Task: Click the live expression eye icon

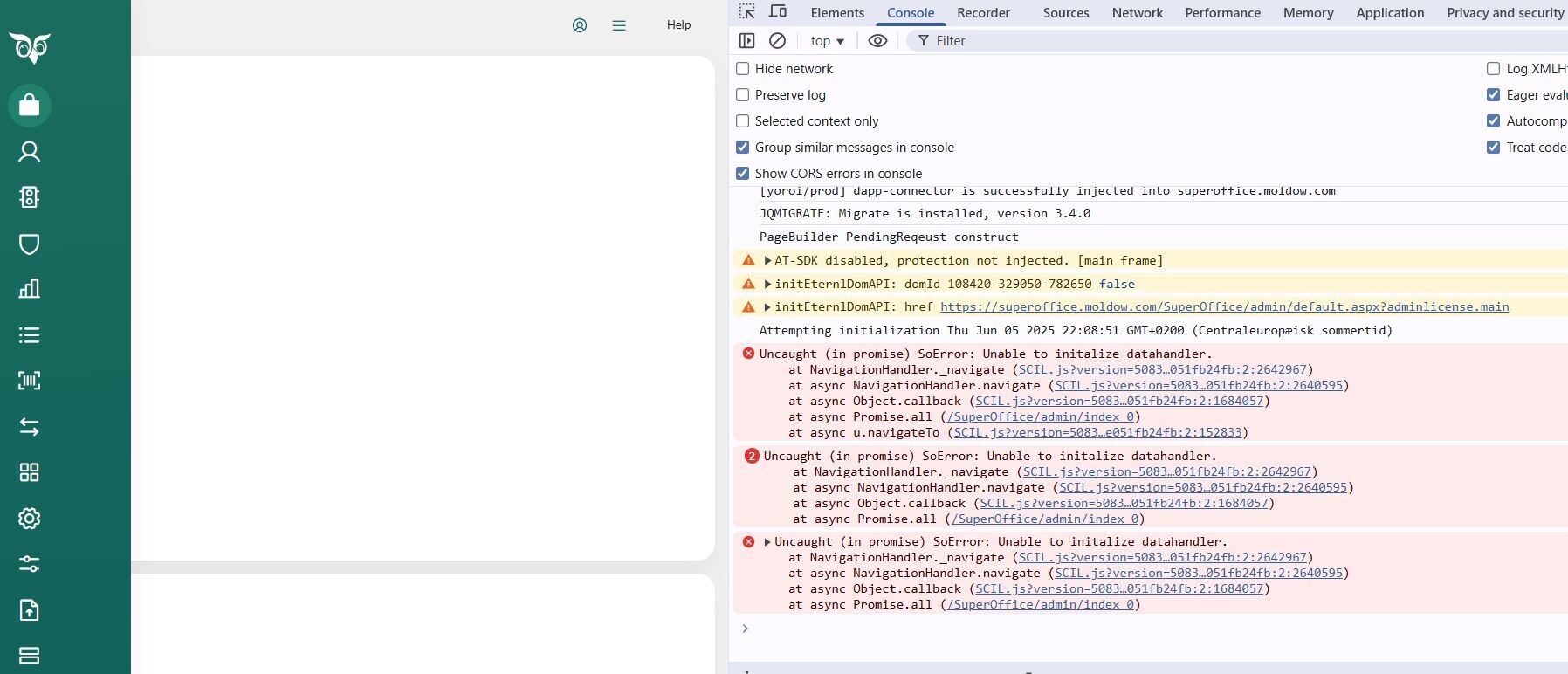Action: 878,41
